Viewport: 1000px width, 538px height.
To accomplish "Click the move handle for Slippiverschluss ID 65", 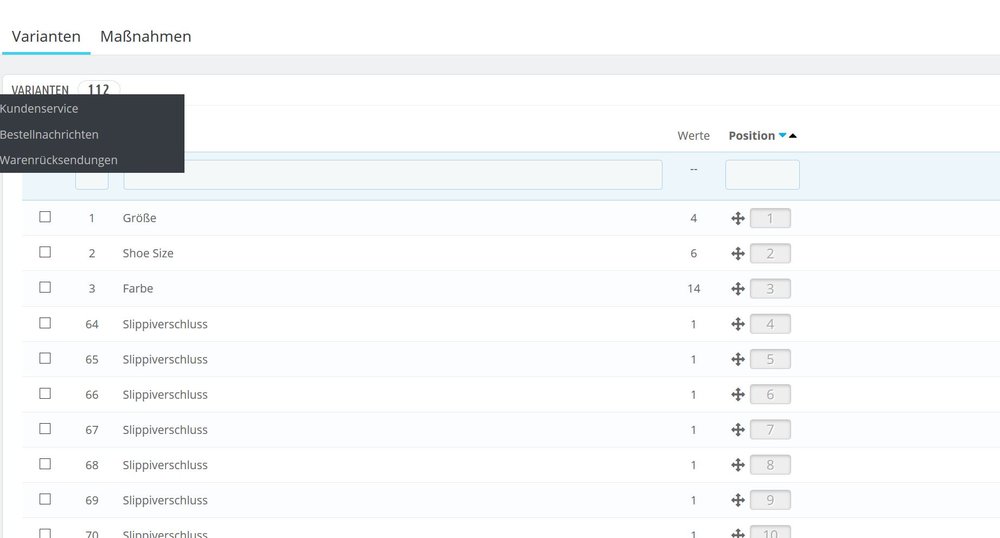I will click(x=738, y=360).
